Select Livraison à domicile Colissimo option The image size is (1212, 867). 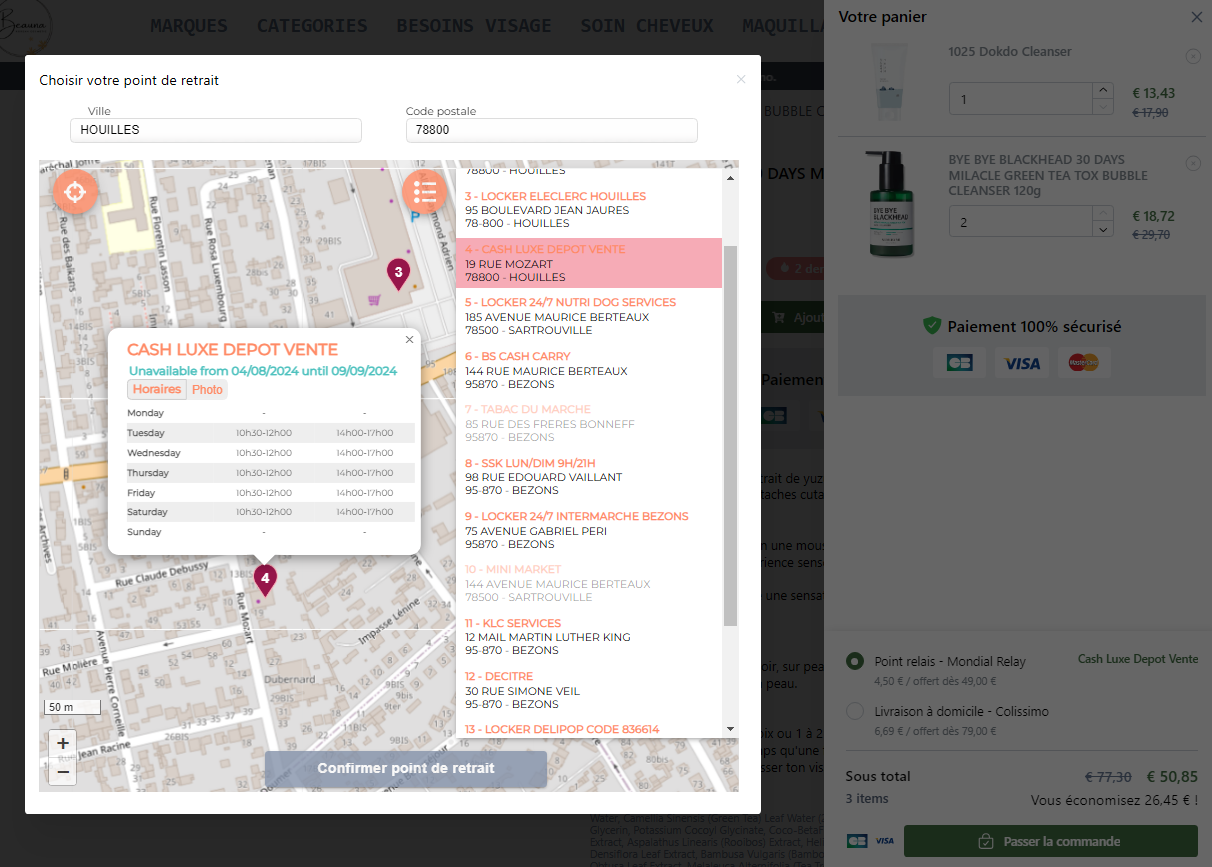point(854,711)
